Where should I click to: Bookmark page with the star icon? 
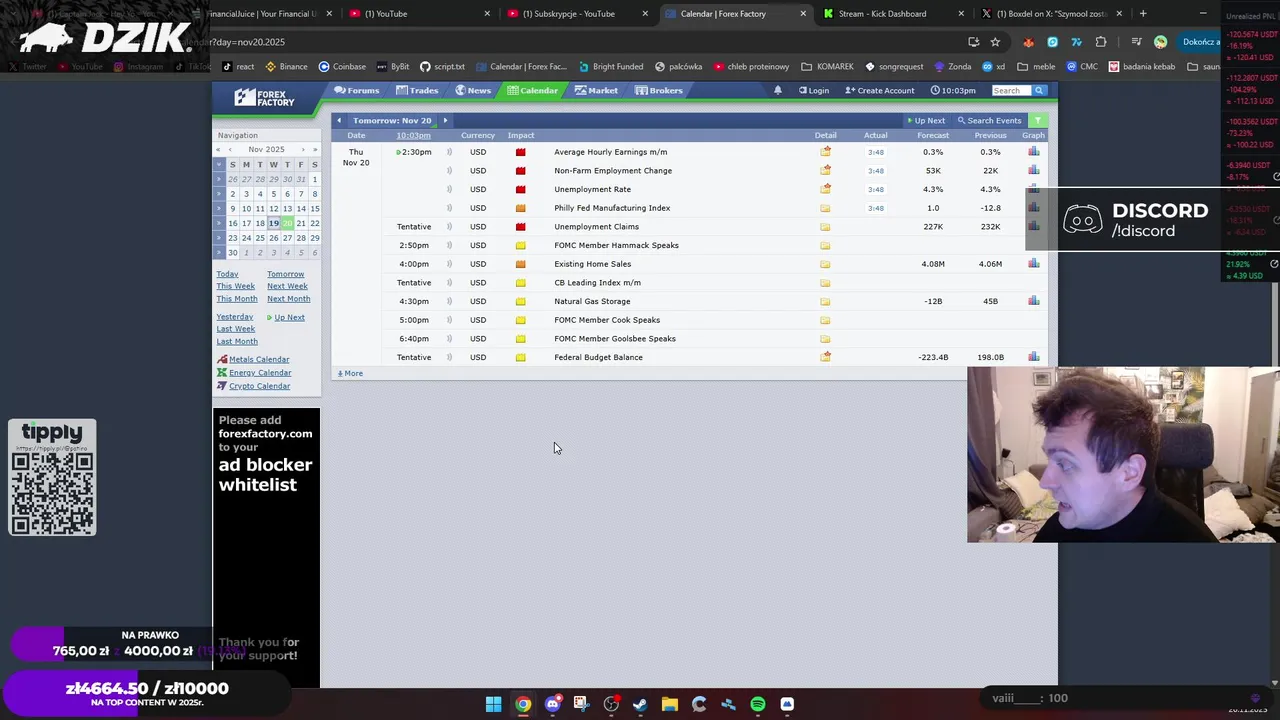pyautogui.click(x=995, y=42)
